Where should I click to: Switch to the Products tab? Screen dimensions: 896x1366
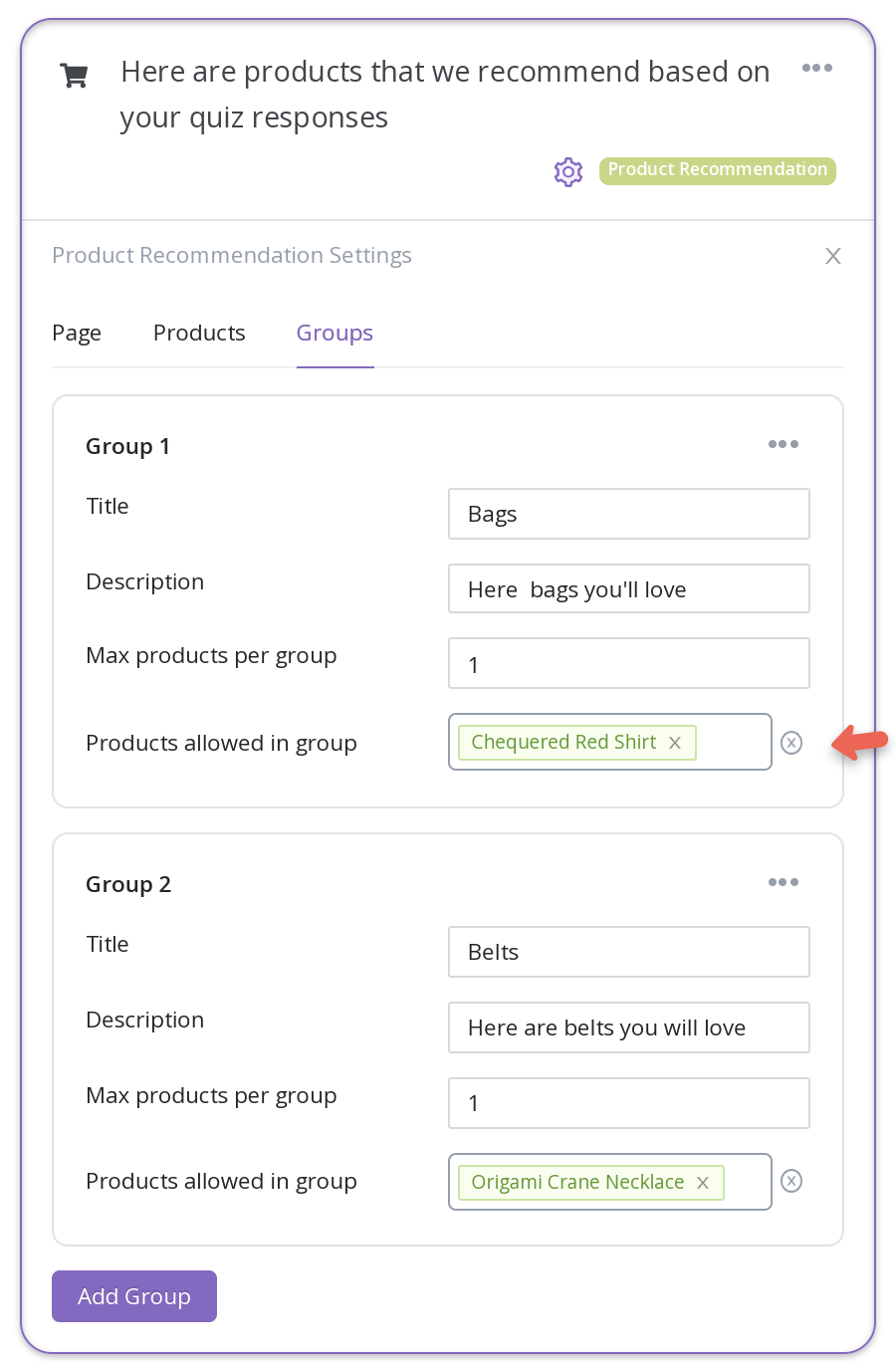point(199,333)
